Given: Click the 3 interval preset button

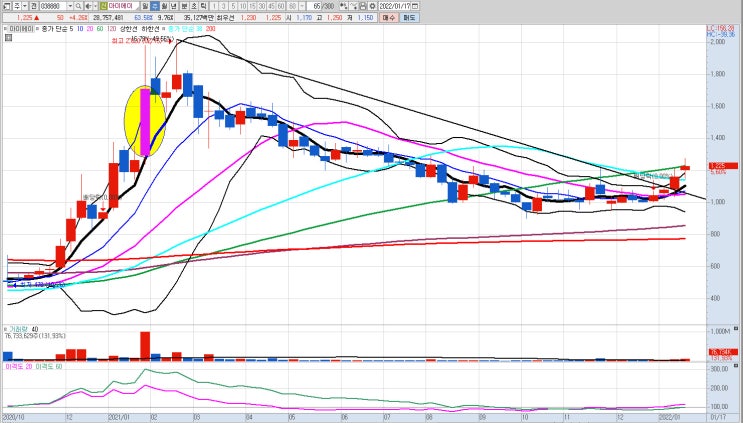Looking at the screenshot, I should [x=224, y=6].
